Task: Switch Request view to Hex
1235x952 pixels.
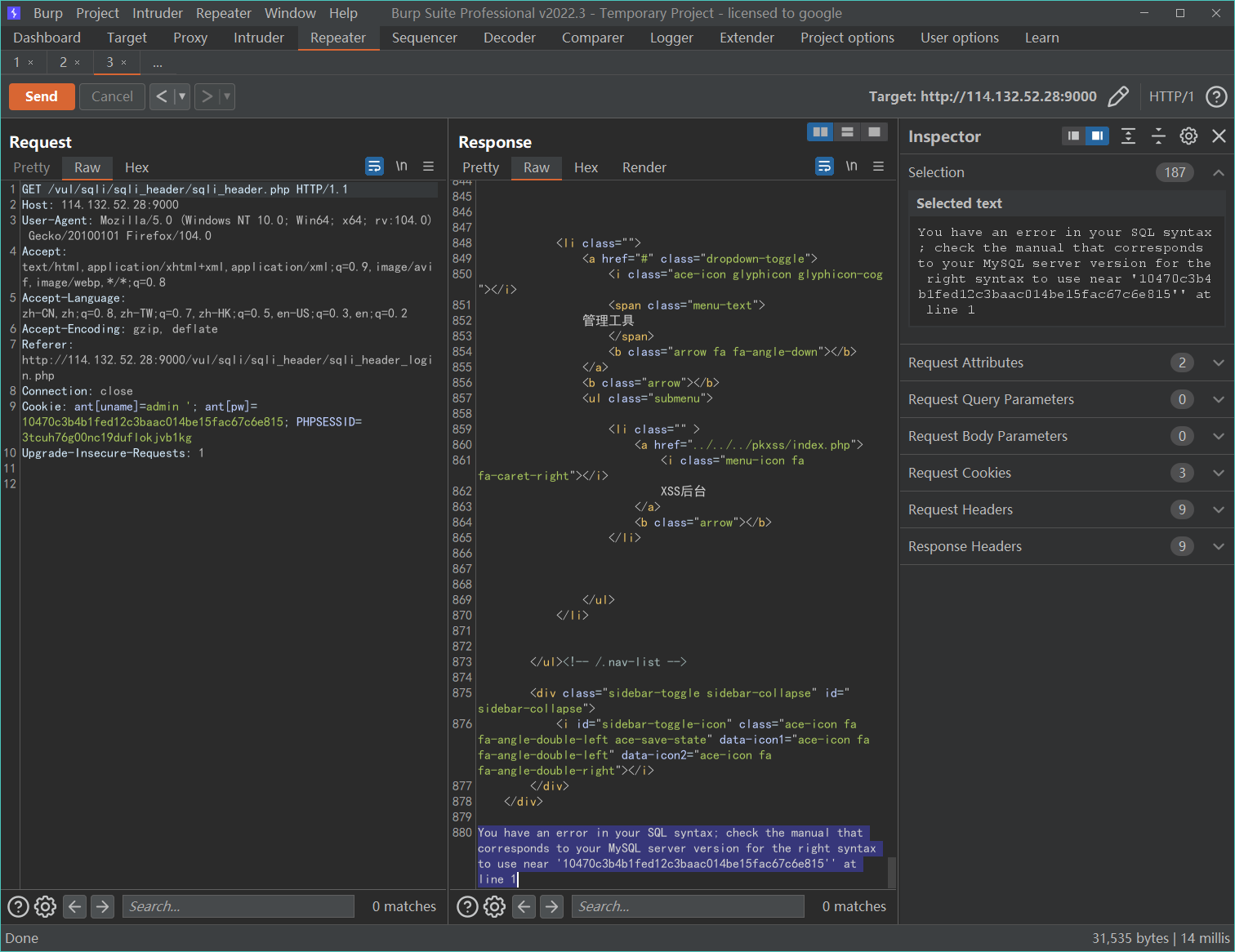Action: point(136,167)
